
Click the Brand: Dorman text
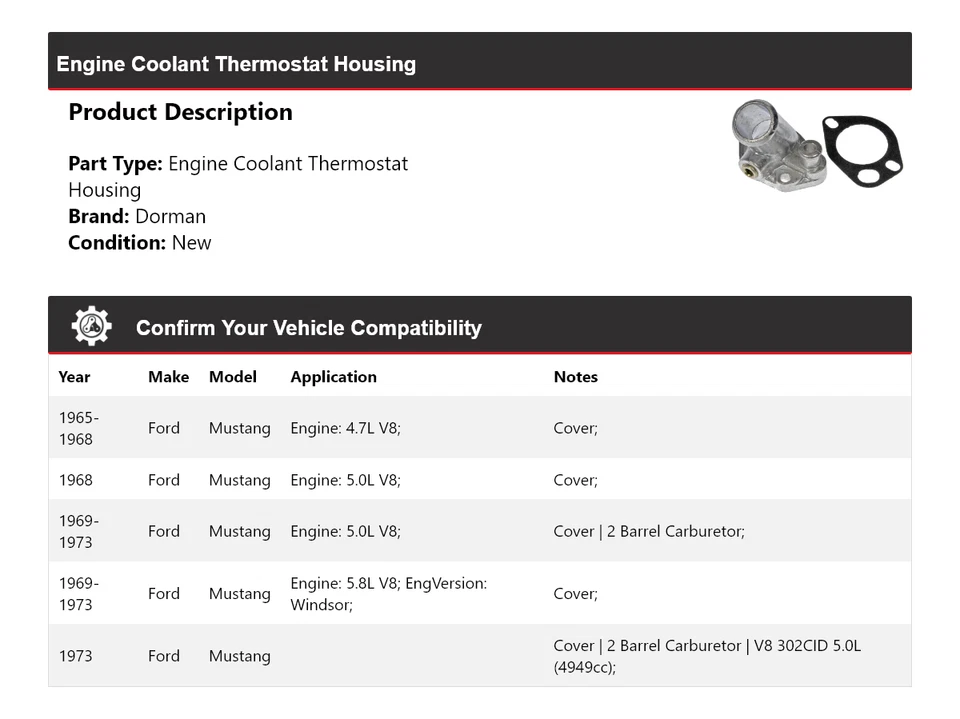[x=137, y=216]
